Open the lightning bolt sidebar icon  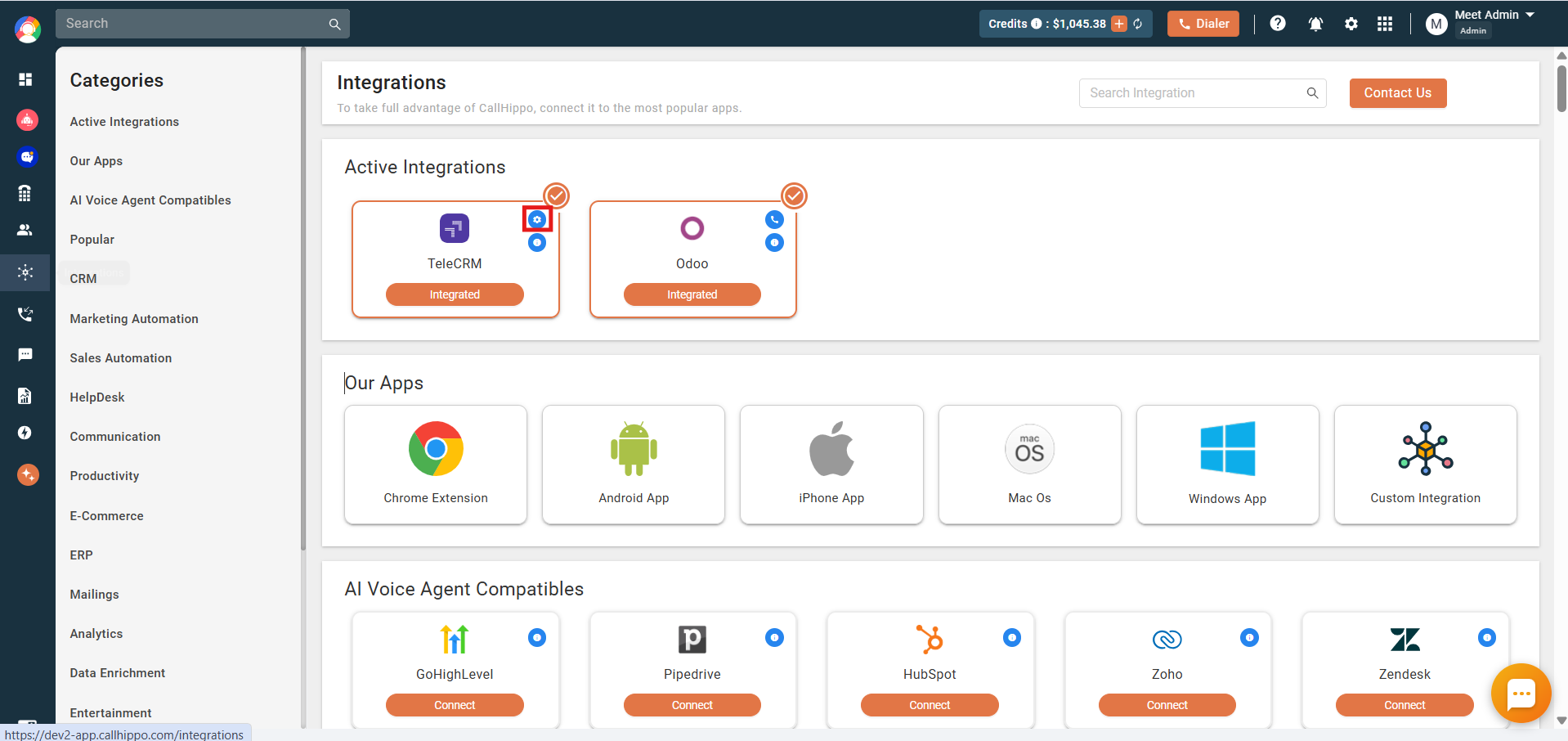point(25,433)
